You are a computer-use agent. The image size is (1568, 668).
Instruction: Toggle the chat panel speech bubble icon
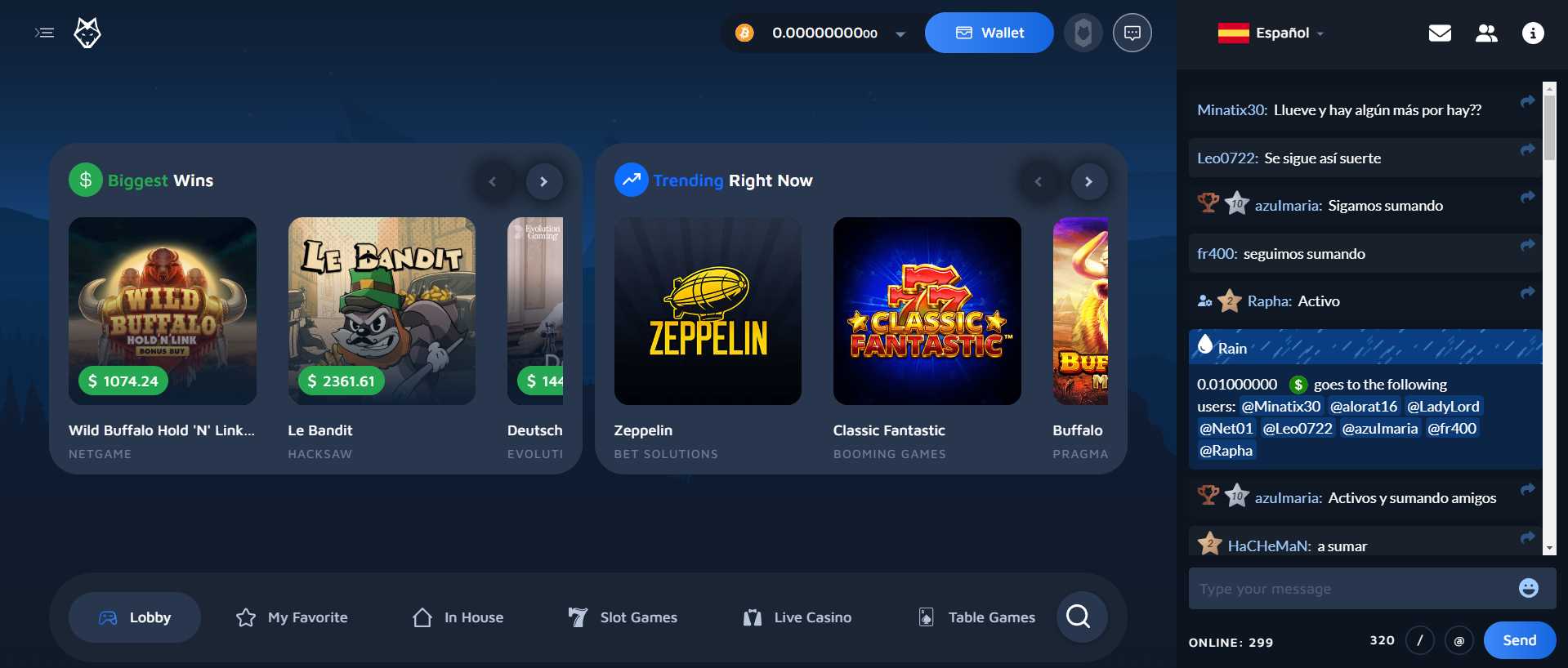(x=1132, y=33)
